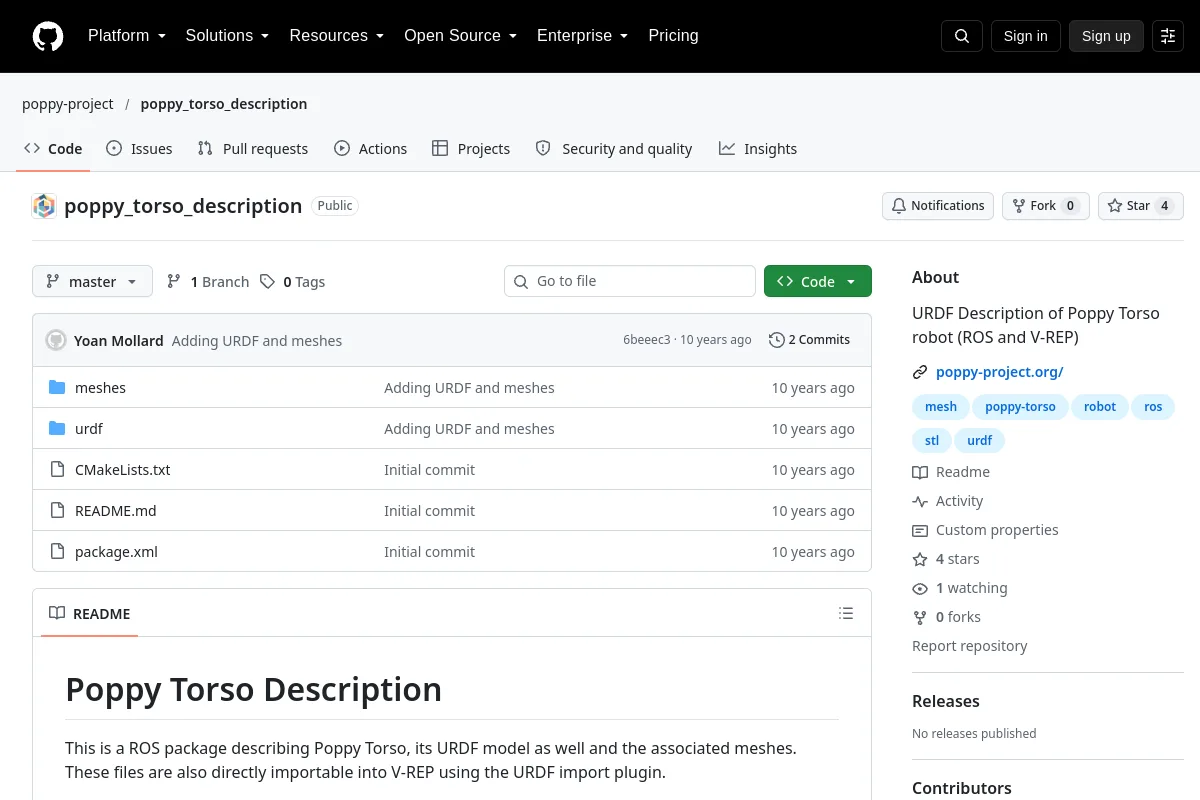Open the appearance settings icon beside Sign up

pyautogui.click(x=1168, y=36)
